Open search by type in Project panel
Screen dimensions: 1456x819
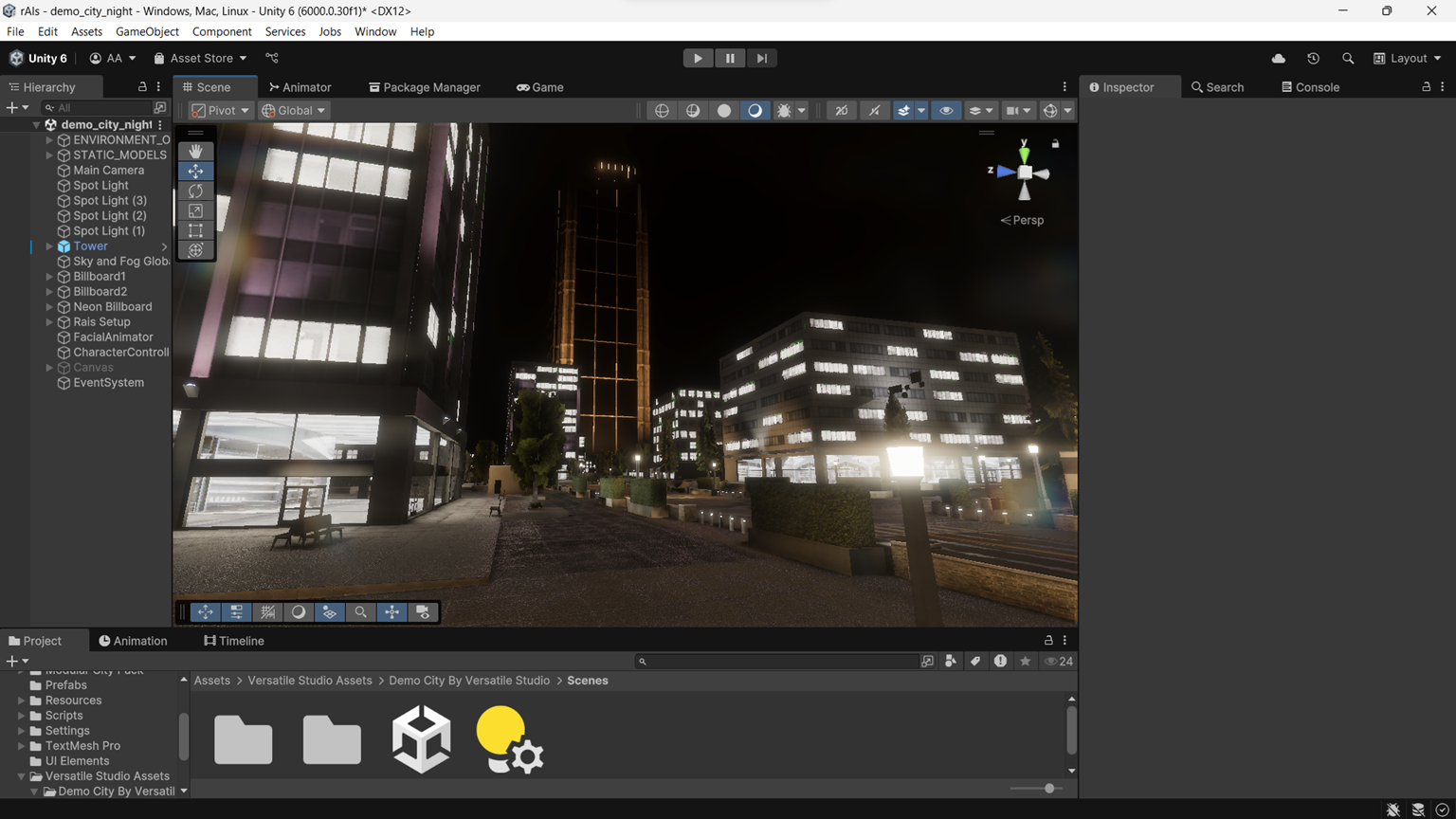951,662
